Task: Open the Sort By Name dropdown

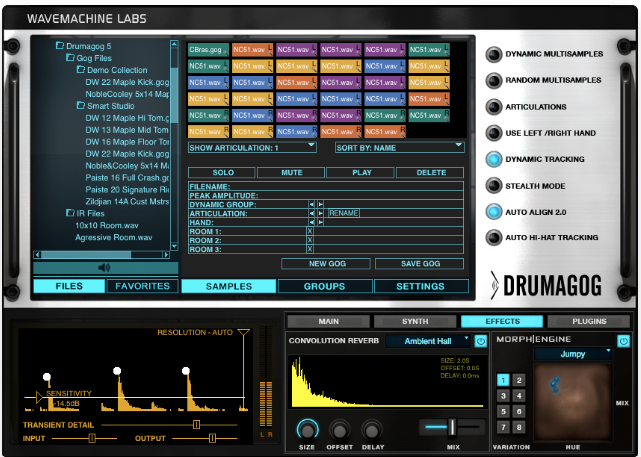Action: pos(399,148)
